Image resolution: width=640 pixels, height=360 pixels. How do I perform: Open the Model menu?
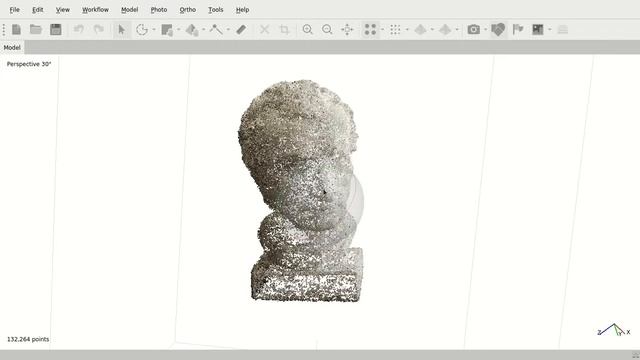129,10
